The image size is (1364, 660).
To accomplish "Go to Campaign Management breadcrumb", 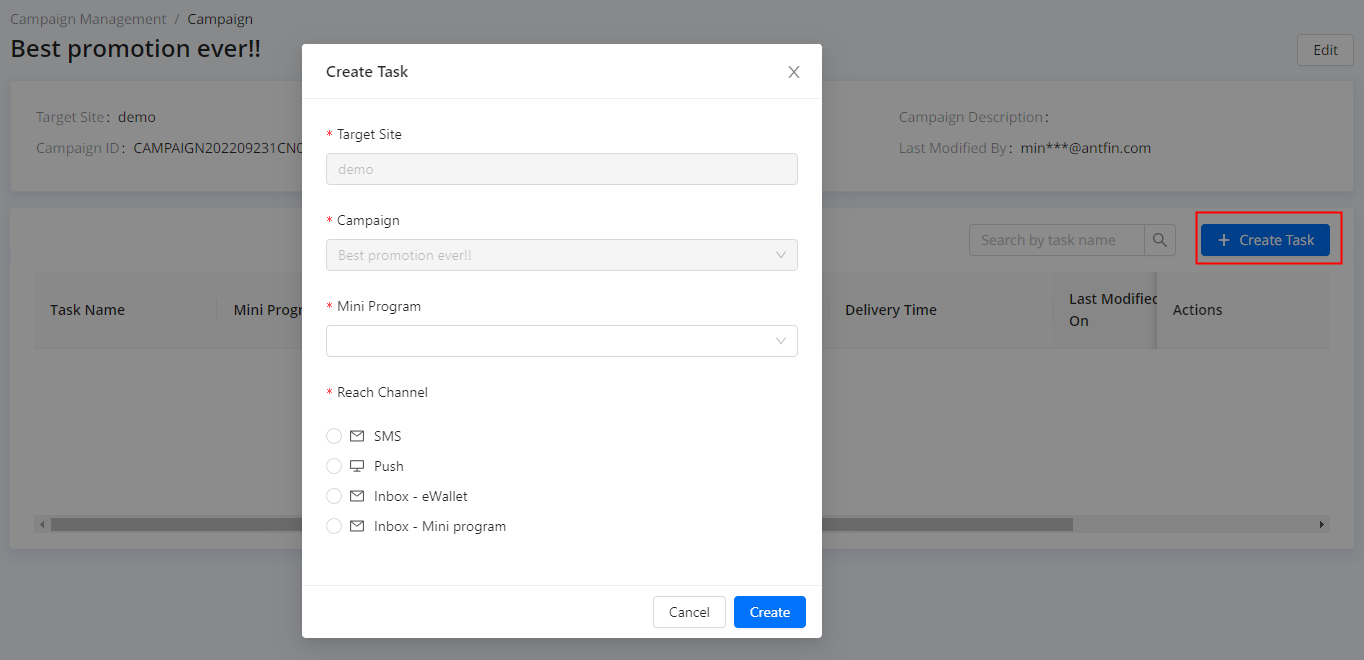I will [x=88, y=19].
